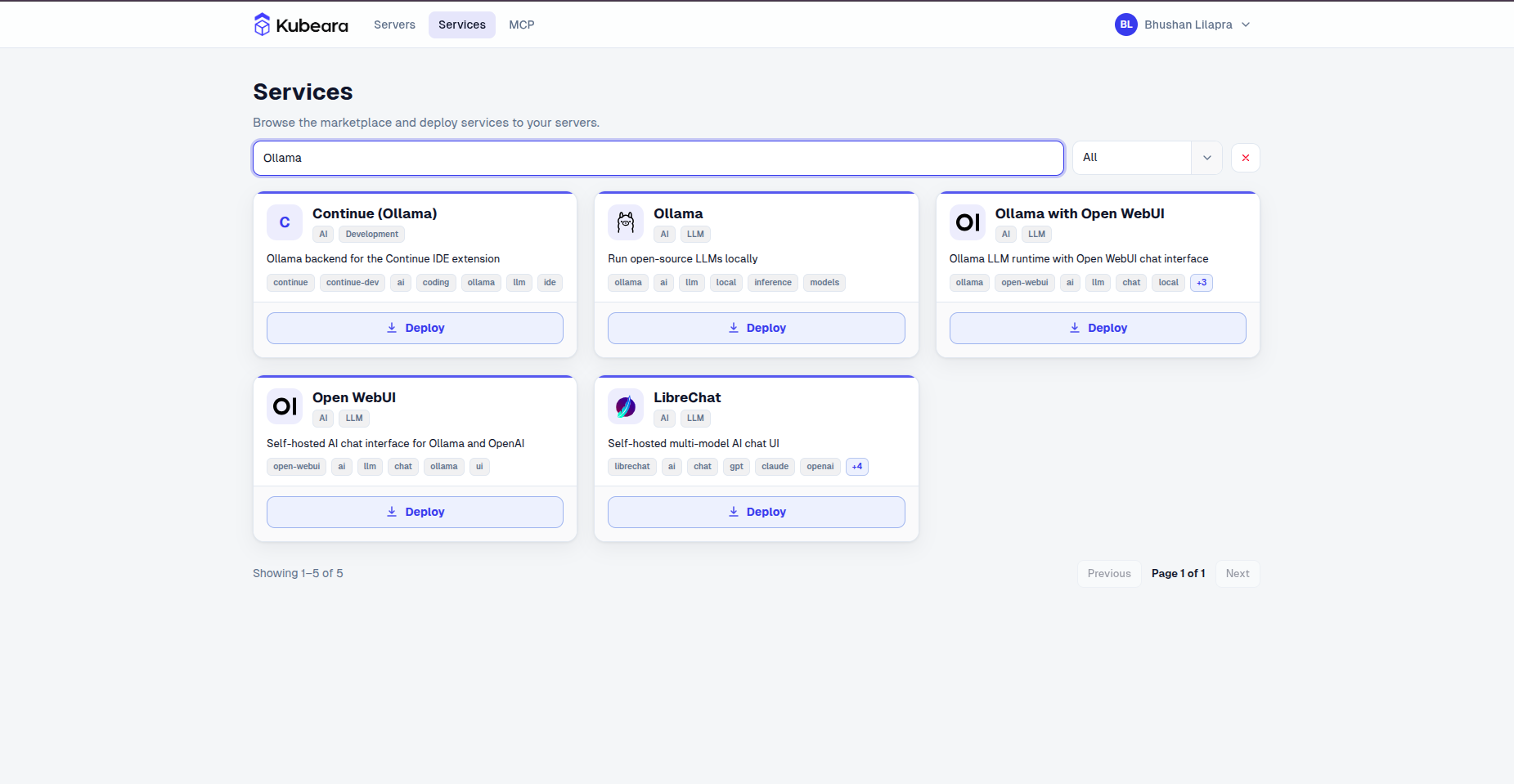Open the All category filter dropdown
Viewport: 1514px width, 784px height.
tap(1148, 158)
